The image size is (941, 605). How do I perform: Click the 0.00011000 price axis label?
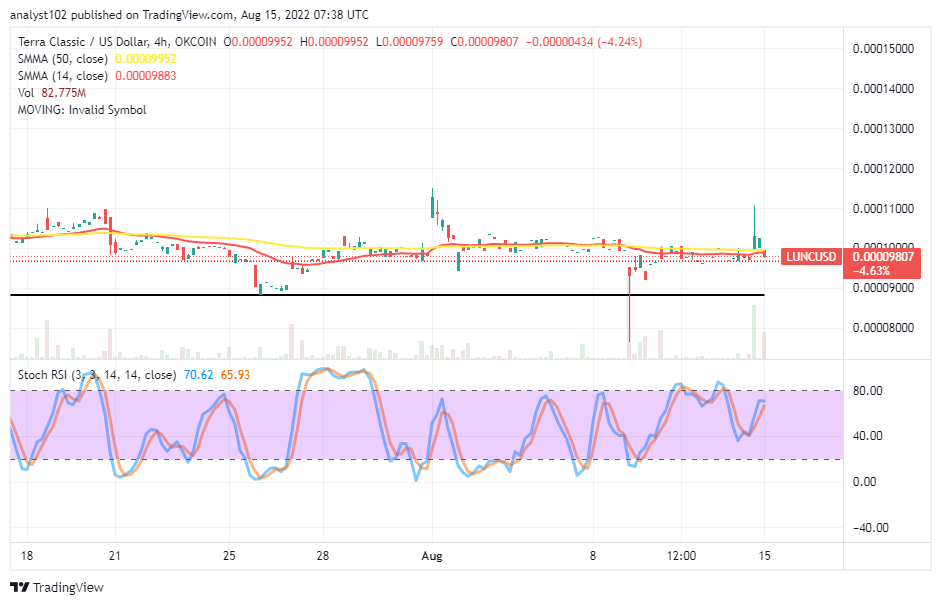[883, 209]
